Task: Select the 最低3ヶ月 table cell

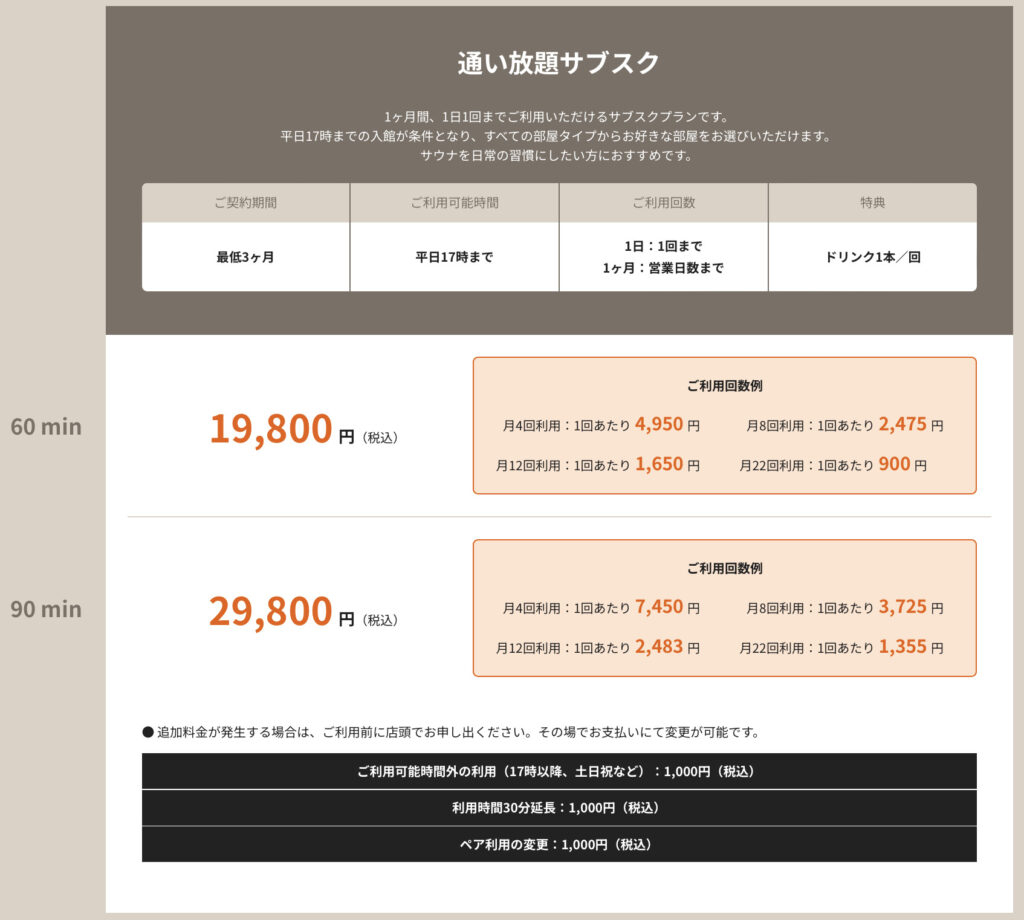Action: [x=245, y=257]
